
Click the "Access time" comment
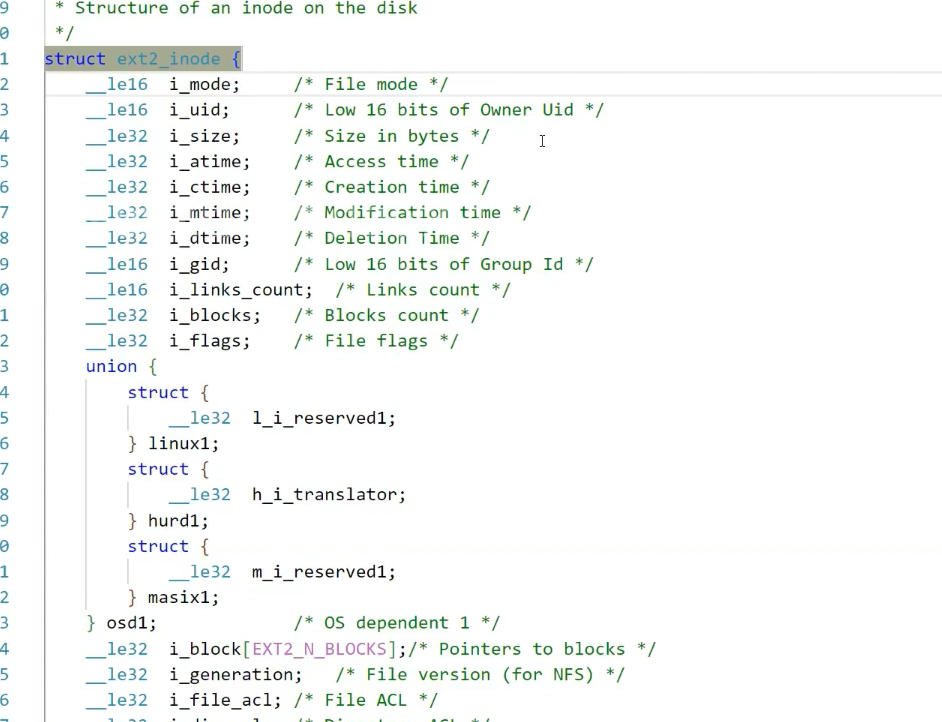tap(381, 162)
